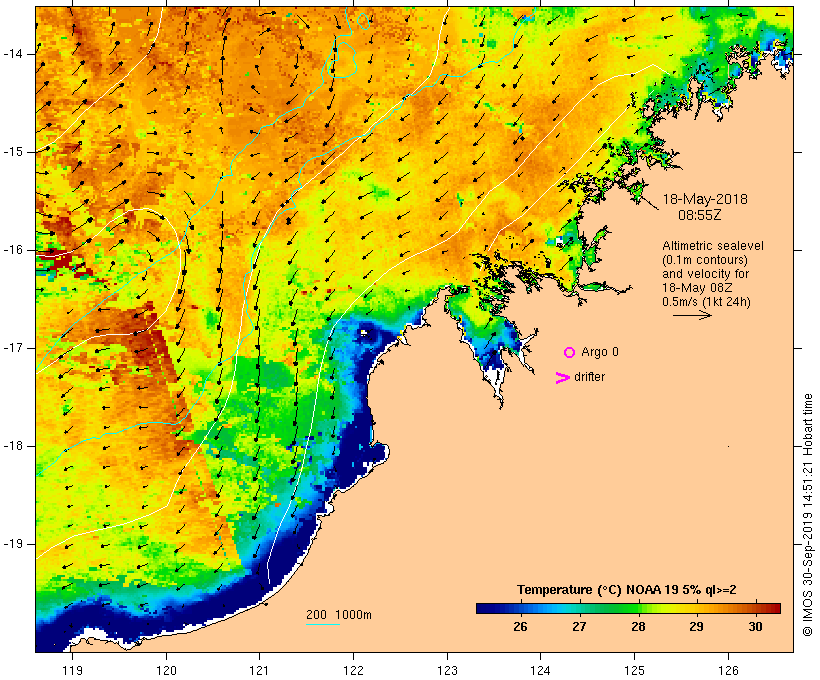Click the longitude axis label '120'
This screenshot has width=820, height=680.
[166, 671]
